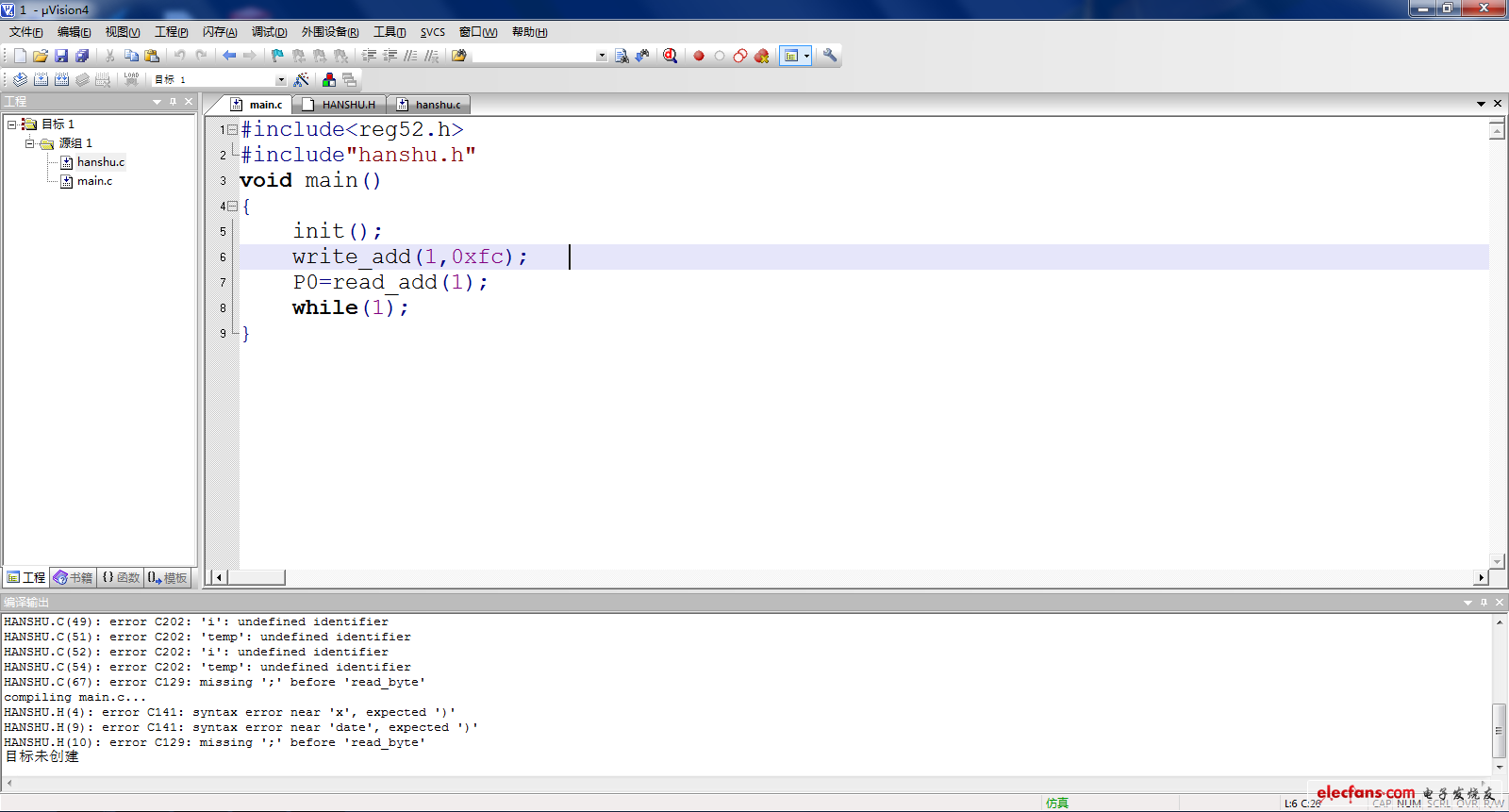This screenshot has height=812, width=1509.
Task: Open the project panel options dropdown arrow
Action: point(157,102)
